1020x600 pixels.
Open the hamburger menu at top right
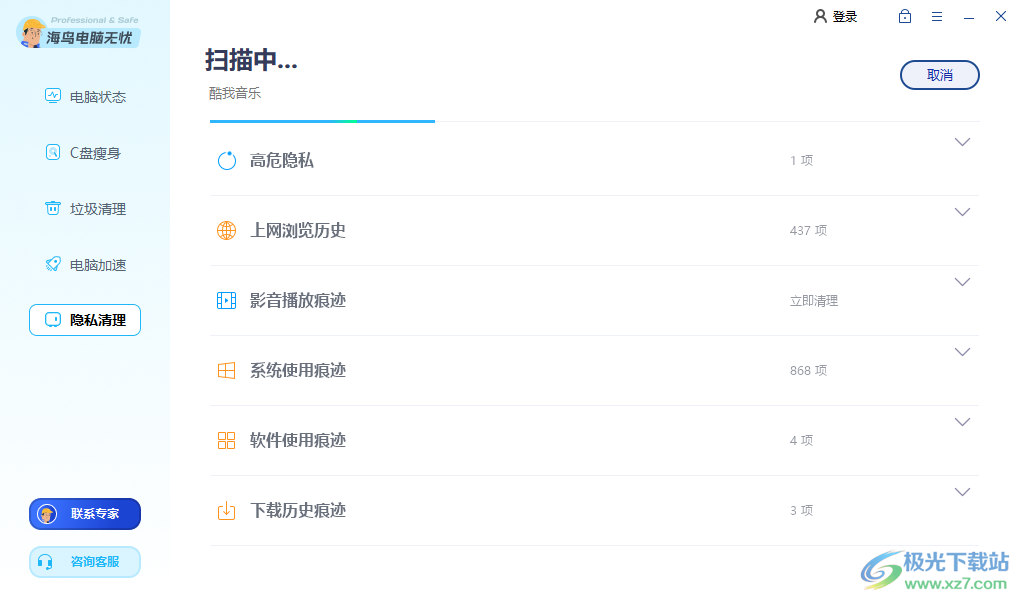[x=937, y=16]
